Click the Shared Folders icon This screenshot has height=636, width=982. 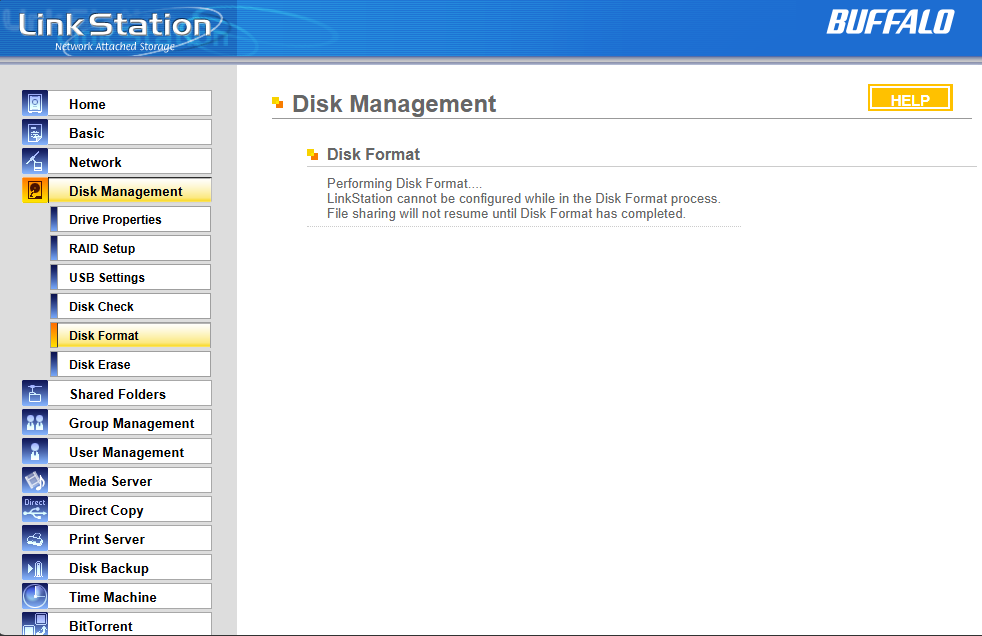coord(35,394)
